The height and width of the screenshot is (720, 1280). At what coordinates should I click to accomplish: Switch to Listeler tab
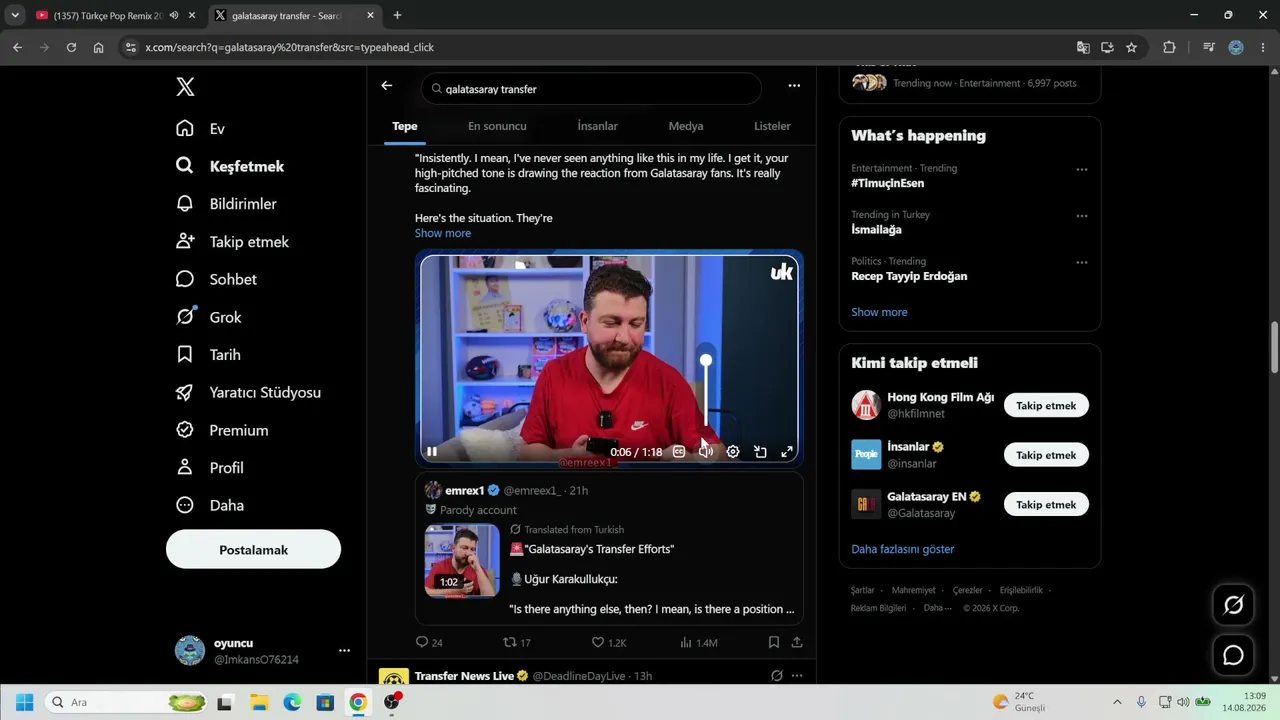tap(772, 126)
